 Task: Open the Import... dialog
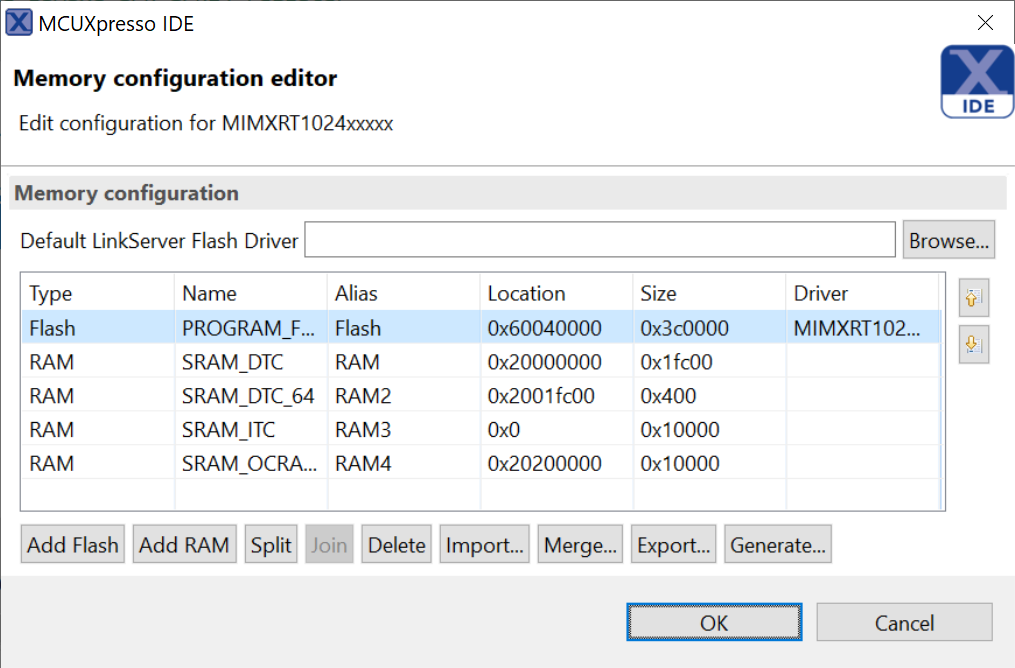pyautogui.click(x=485, y=545)
